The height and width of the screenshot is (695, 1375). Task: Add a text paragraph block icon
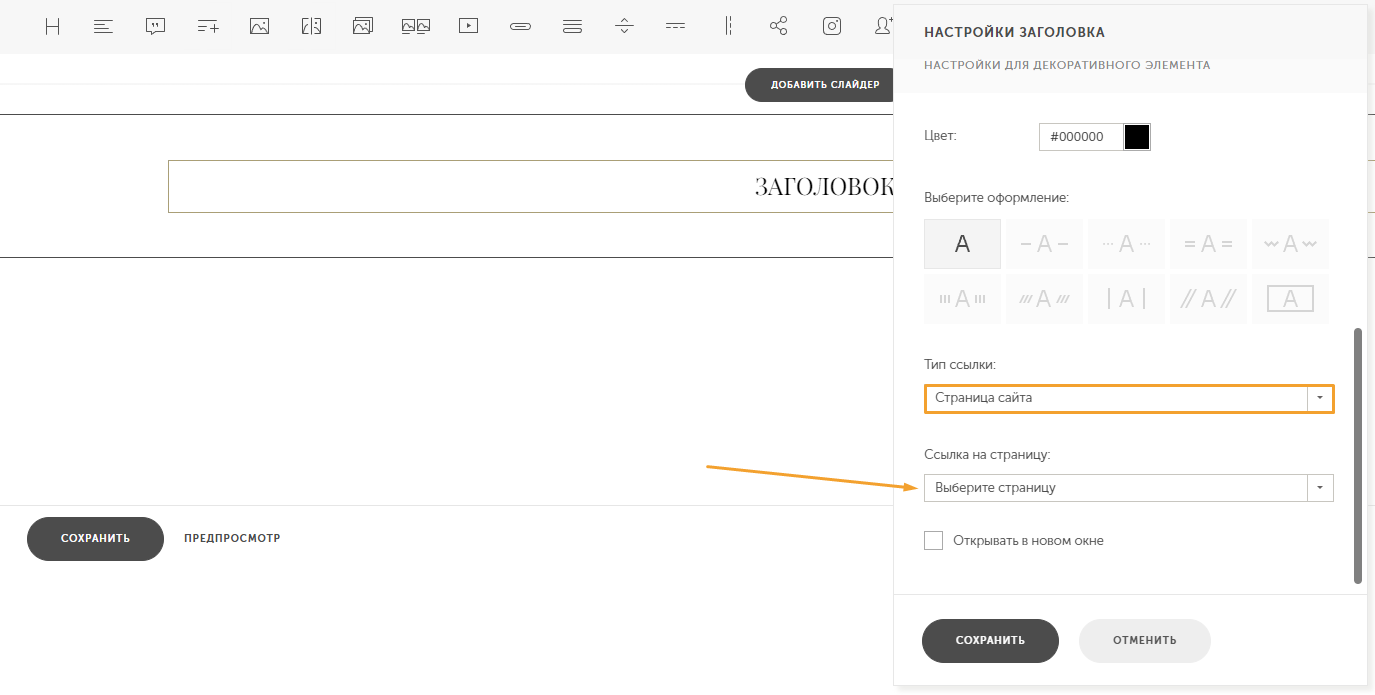(x=103, y=27)
